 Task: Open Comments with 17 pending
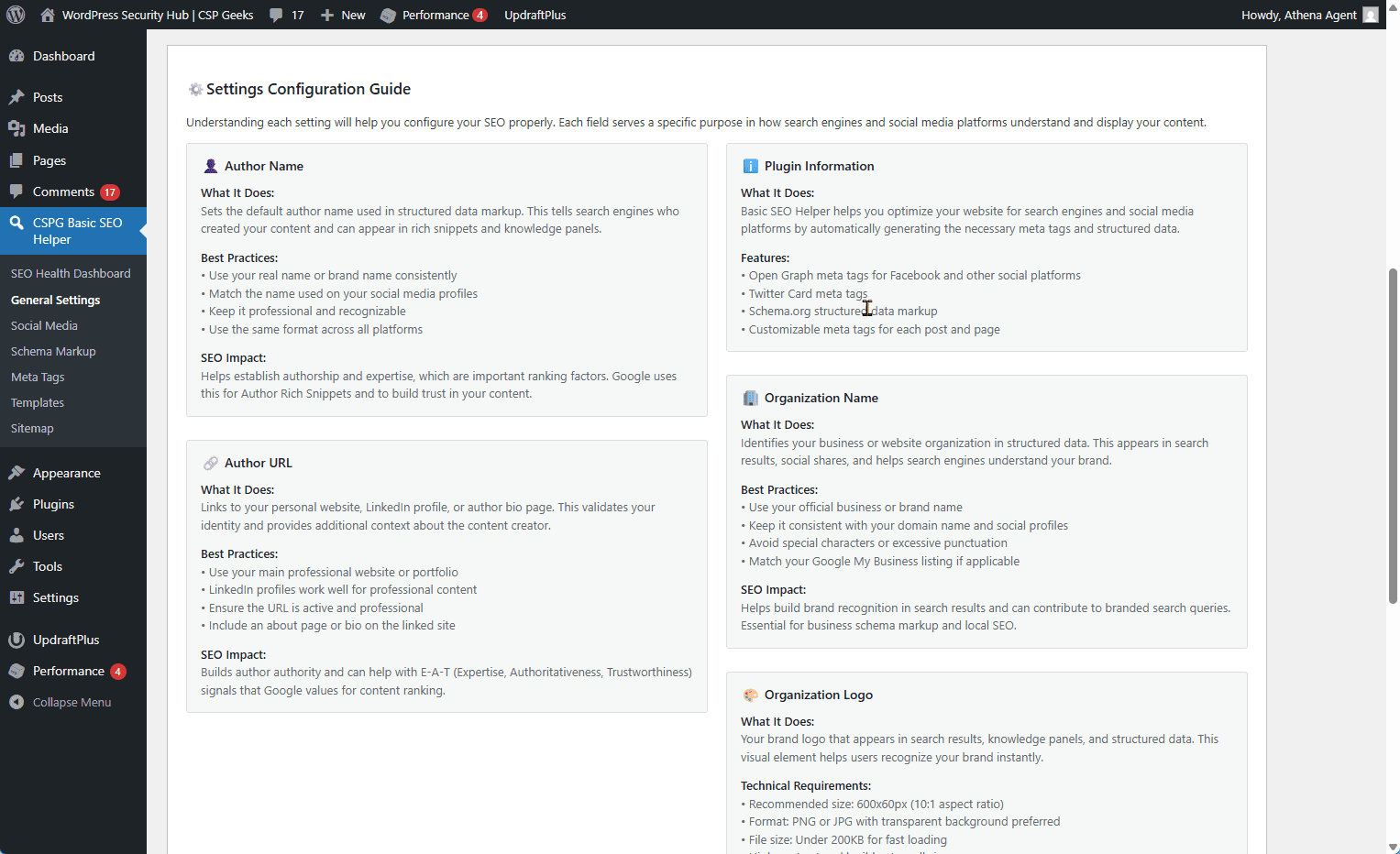[x=63, y=192]
